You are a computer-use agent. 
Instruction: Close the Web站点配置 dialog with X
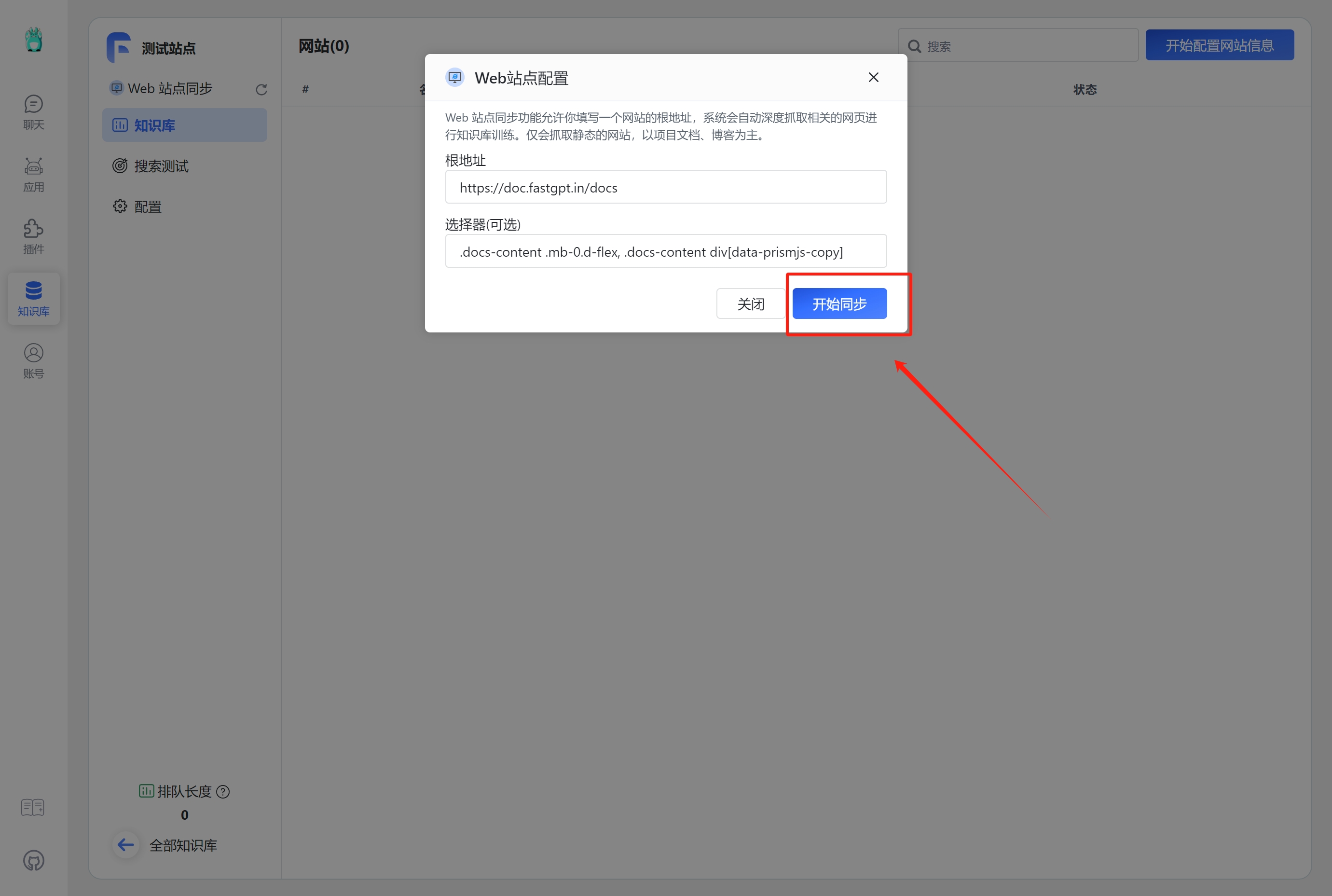pyautogui.click(x=873, y=78)
